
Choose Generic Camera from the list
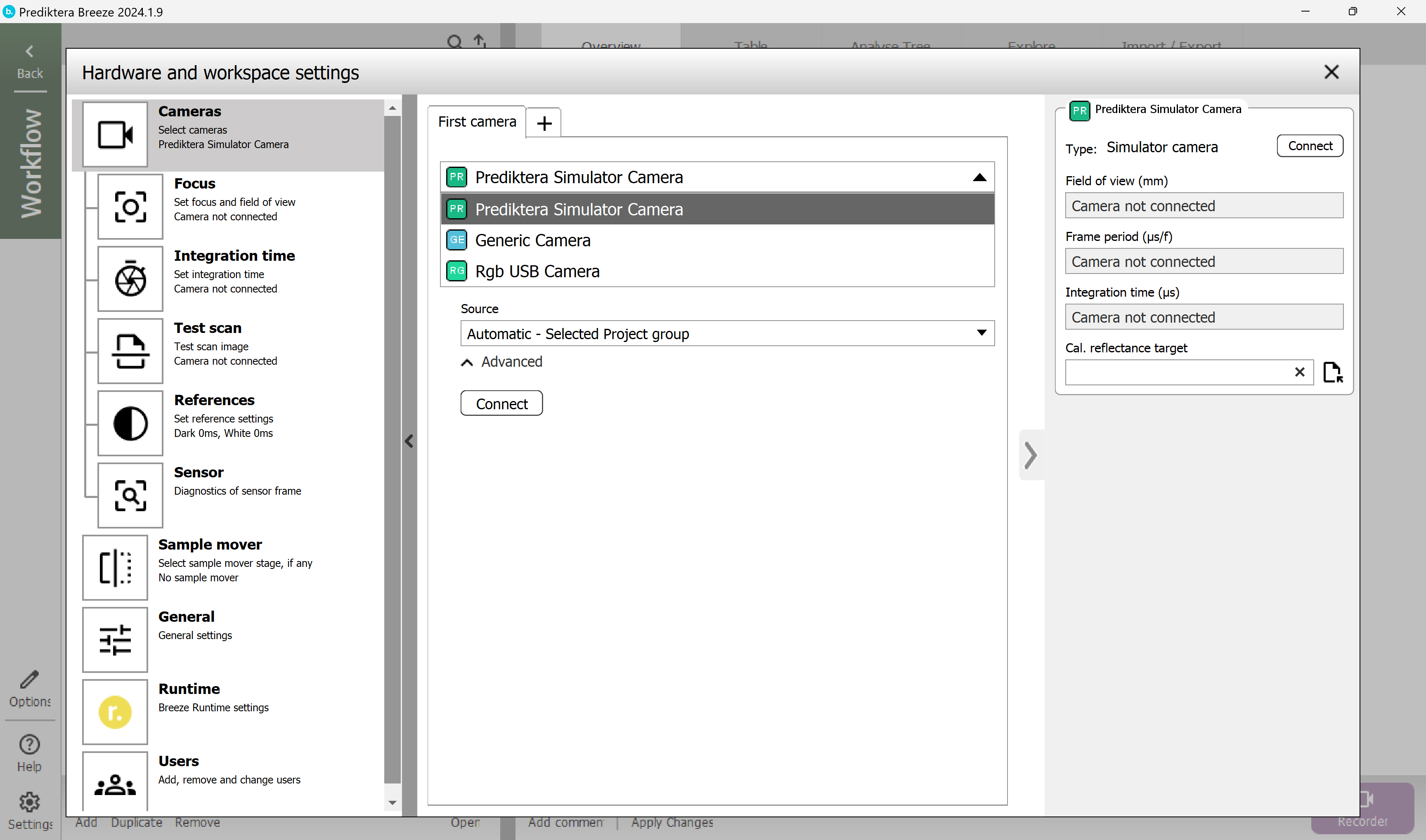pyautogui.click(x=533, y=241)
